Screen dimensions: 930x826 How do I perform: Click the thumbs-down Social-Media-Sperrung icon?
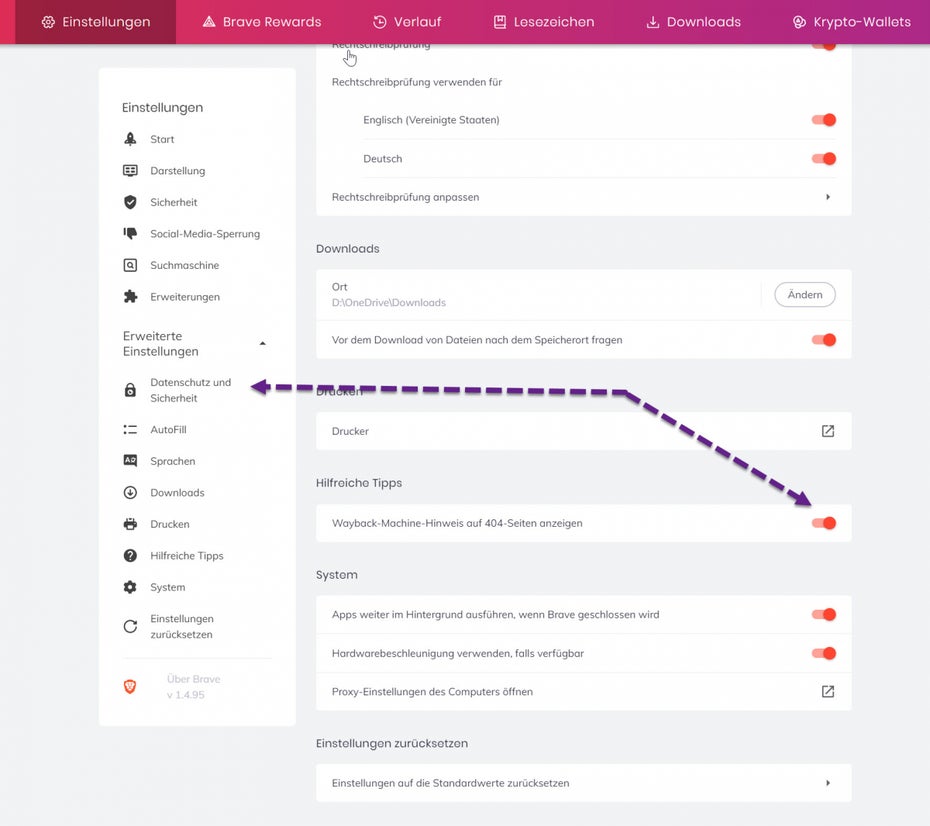pos(130,234)
